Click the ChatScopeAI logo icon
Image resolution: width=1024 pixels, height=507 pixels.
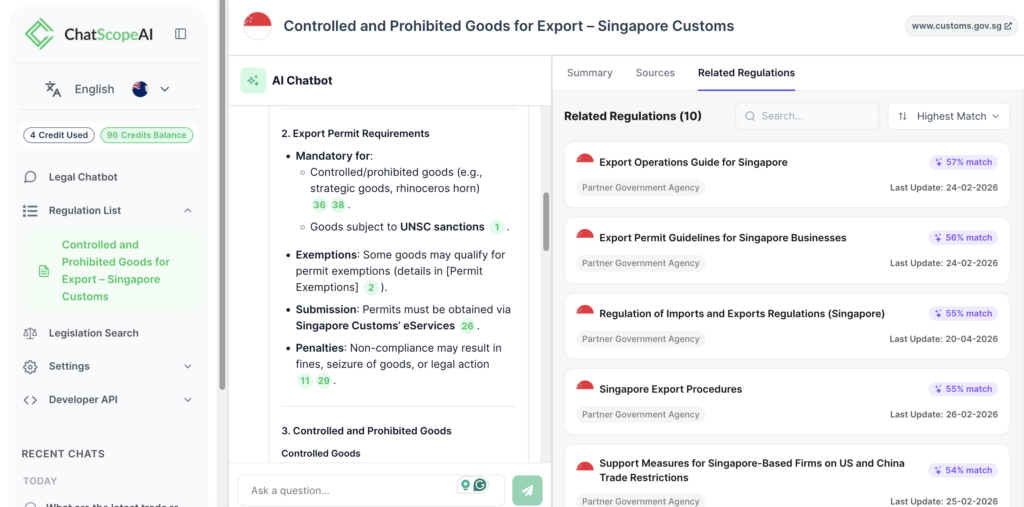[x=39, y=34]
